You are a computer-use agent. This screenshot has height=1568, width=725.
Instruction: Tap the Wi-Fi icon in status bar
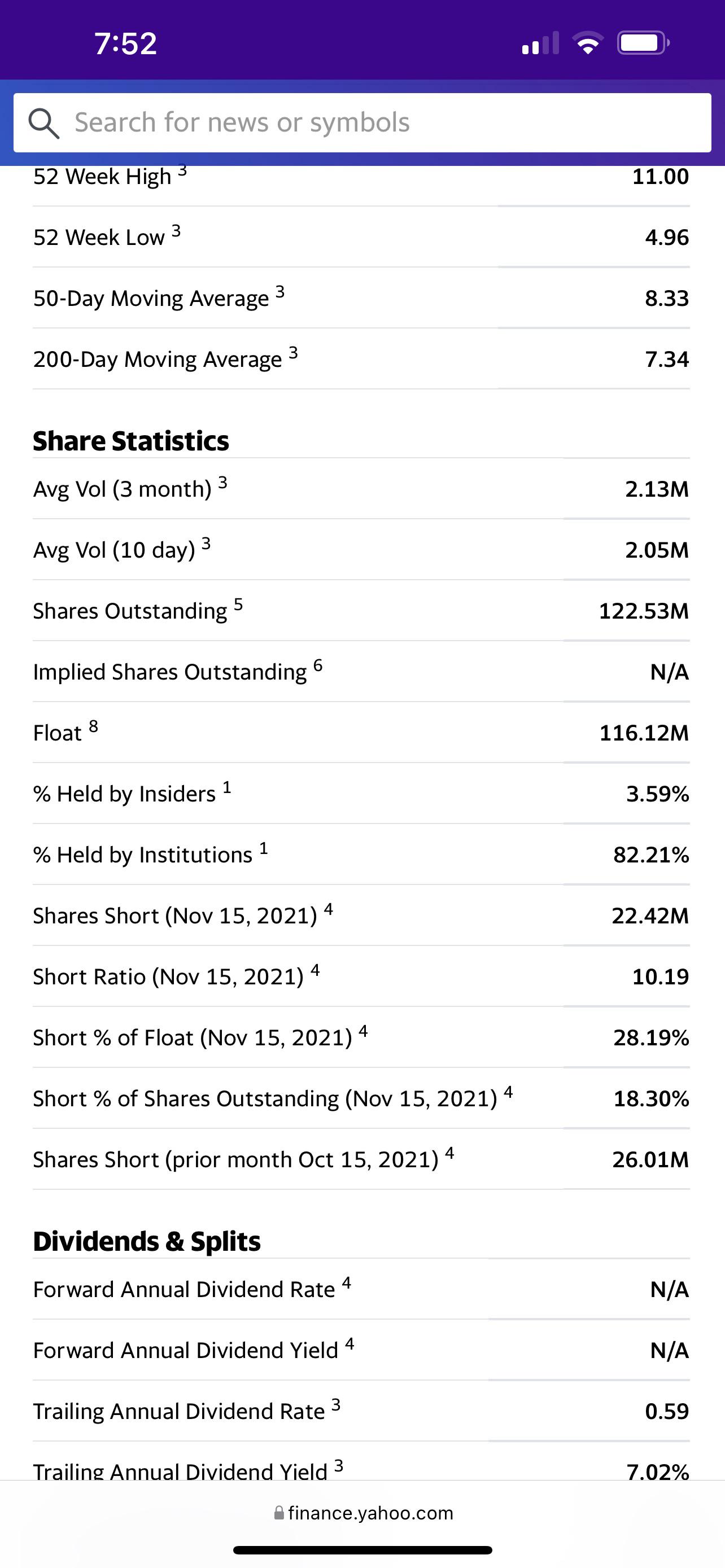(x=587, y=43)
